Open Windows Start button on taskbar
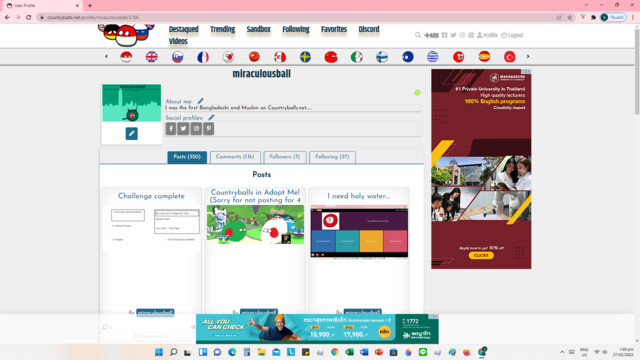The image size is (640, 360). (159, 352)
